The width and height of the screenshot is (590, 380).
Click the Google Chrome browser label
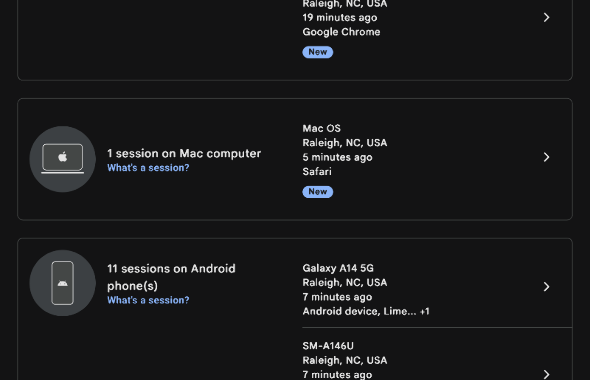point(341,32)
